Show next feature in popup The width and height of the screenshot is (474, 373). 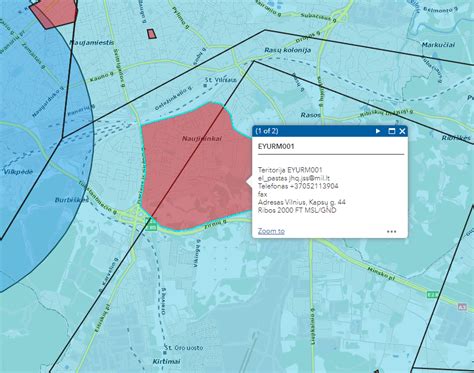[378, 131]
